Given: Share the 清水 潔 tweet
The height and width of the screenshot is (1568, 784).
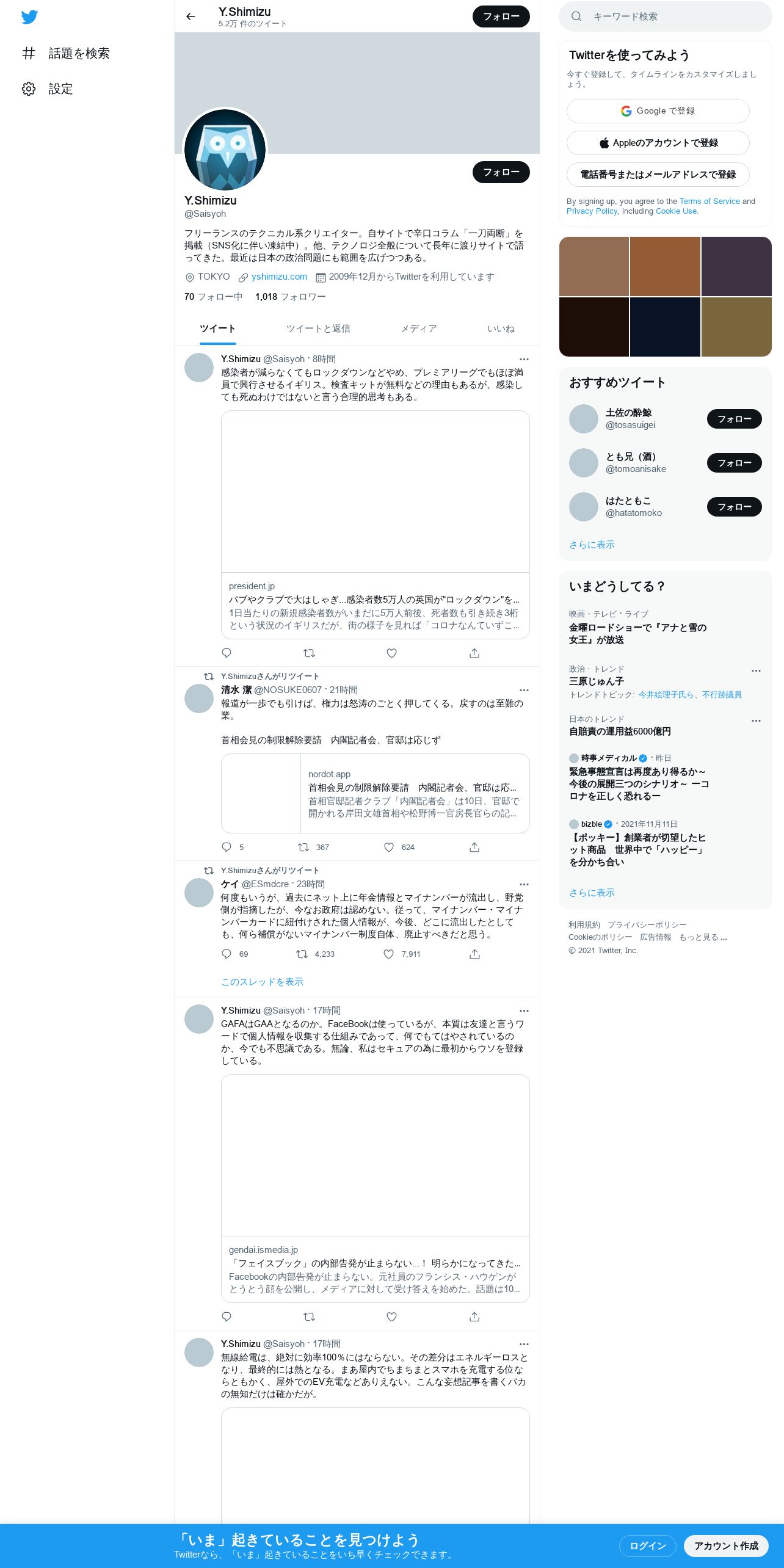Looking at the screenshot, I should [x=474, y=847].
